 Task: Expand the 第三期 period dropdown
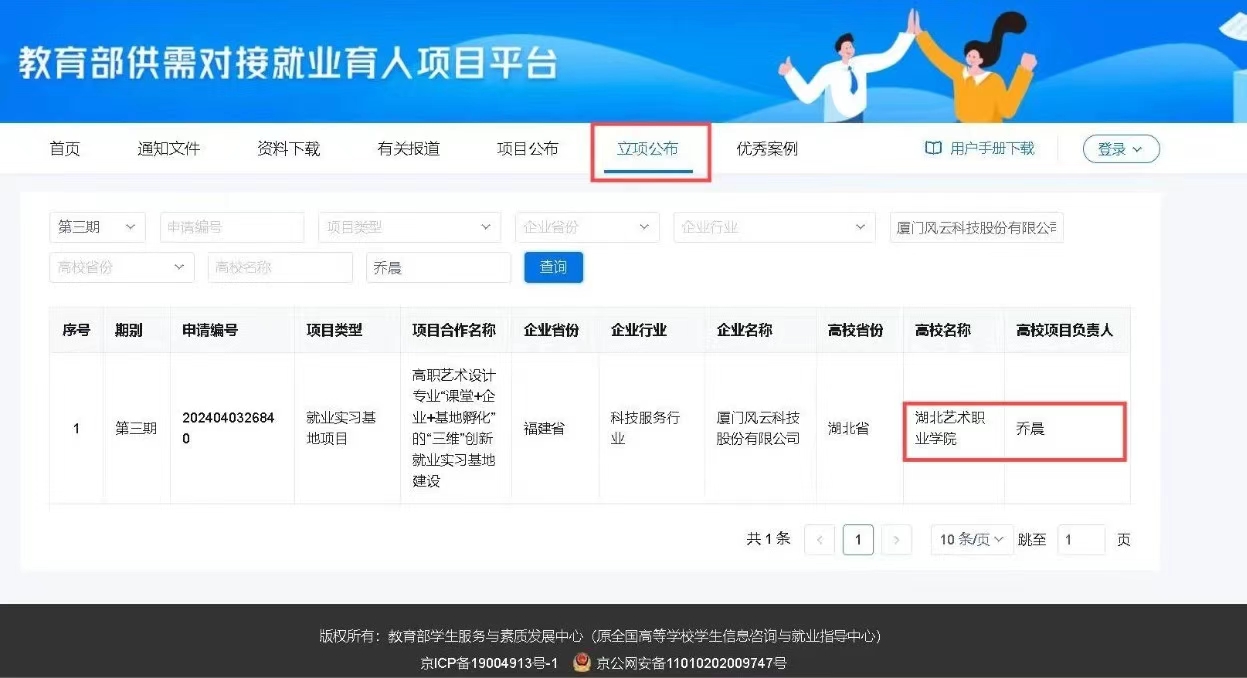pyautogui.click(x=97, y=227)
